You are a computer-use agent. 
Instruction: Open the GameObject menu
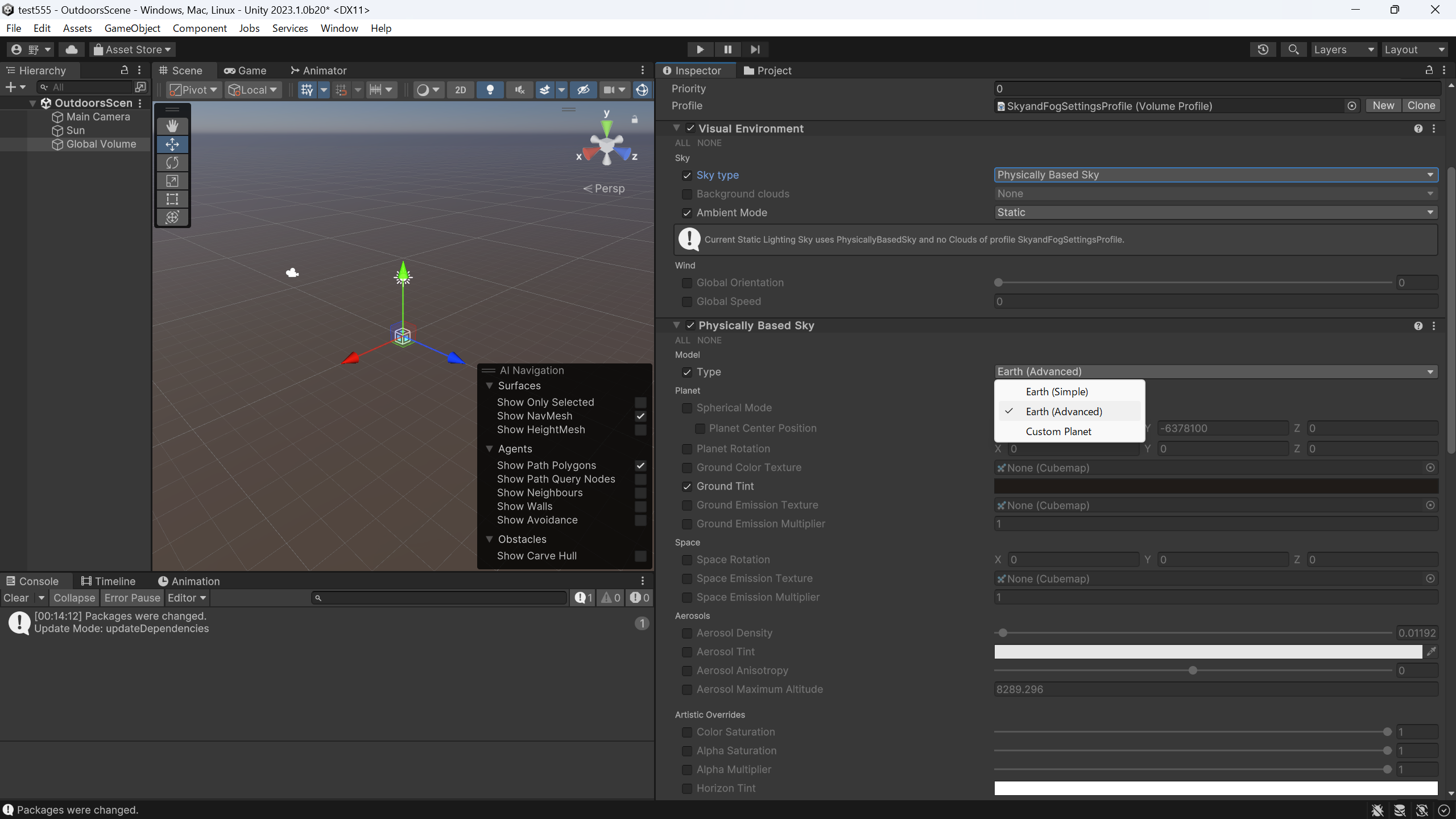pos(133,28)
